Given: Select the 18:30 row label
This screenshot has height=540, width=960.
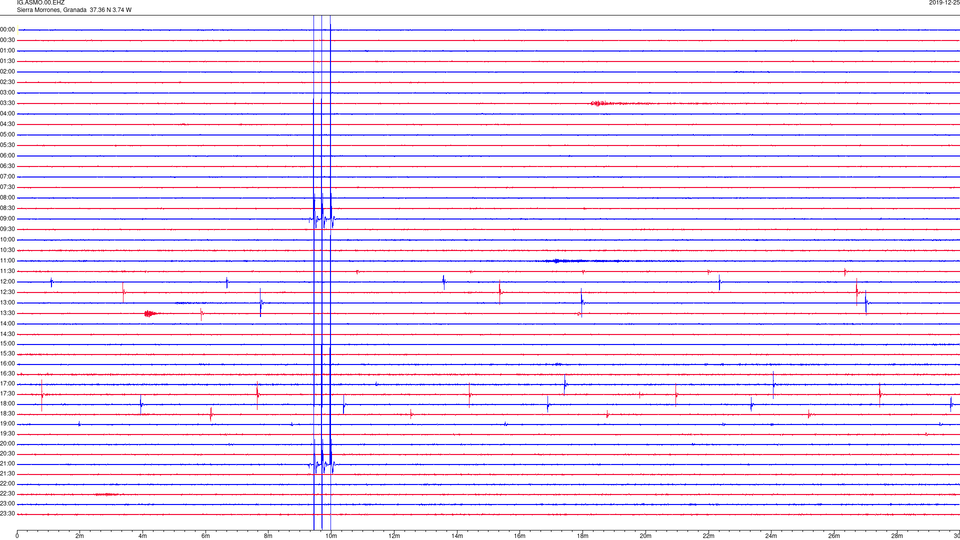Looking at the screenshot, I should click(x=7, y=414).
